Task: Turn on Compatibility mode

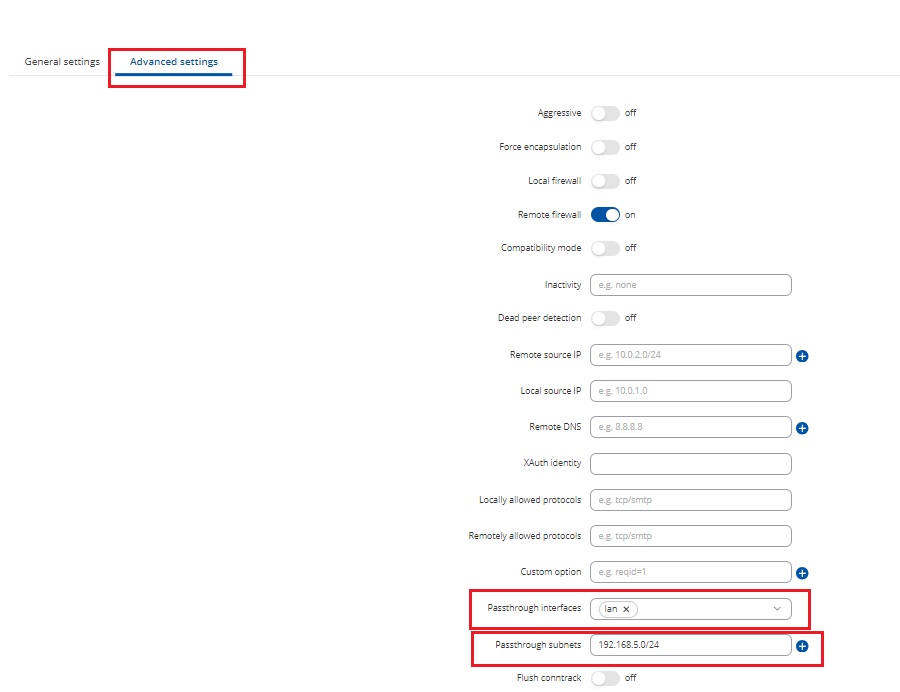Action: point(605,248)
